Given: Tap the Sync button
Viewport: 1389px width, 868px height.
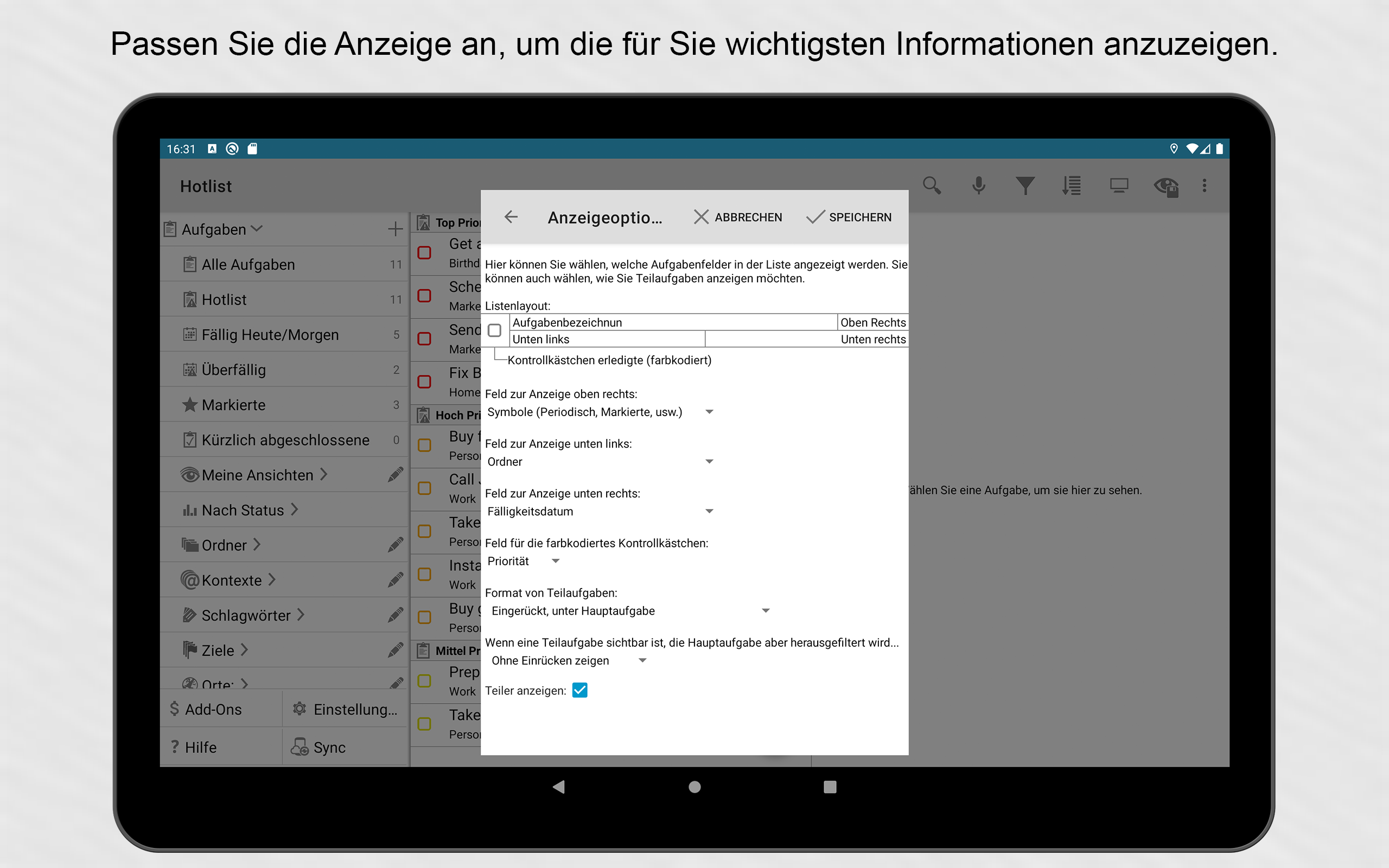Looking at the screenshot, I should coord(346,747).
